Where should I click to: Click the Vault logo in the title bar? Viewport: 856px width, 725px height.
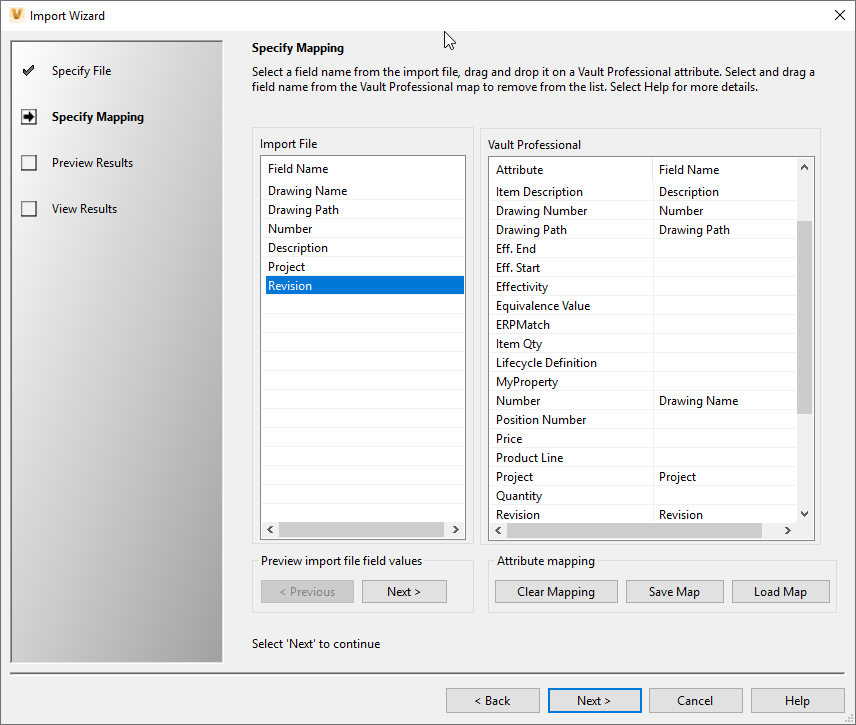(16, 14)
